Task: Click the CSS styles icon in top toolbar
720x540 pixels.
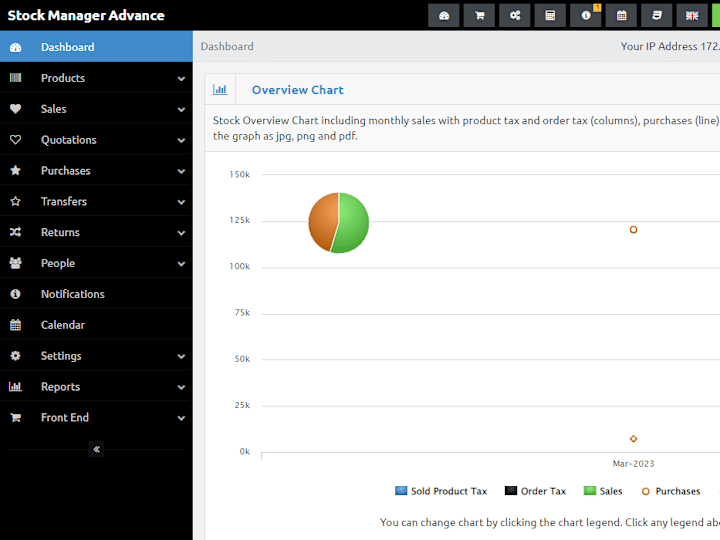Action: click(x=657, y=16)
